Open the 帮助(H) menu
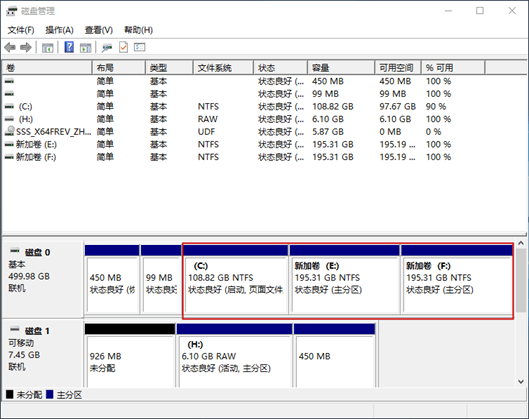The height and width of the screenshot is (419, 529). pyautogui.click(x=138, y=30)
